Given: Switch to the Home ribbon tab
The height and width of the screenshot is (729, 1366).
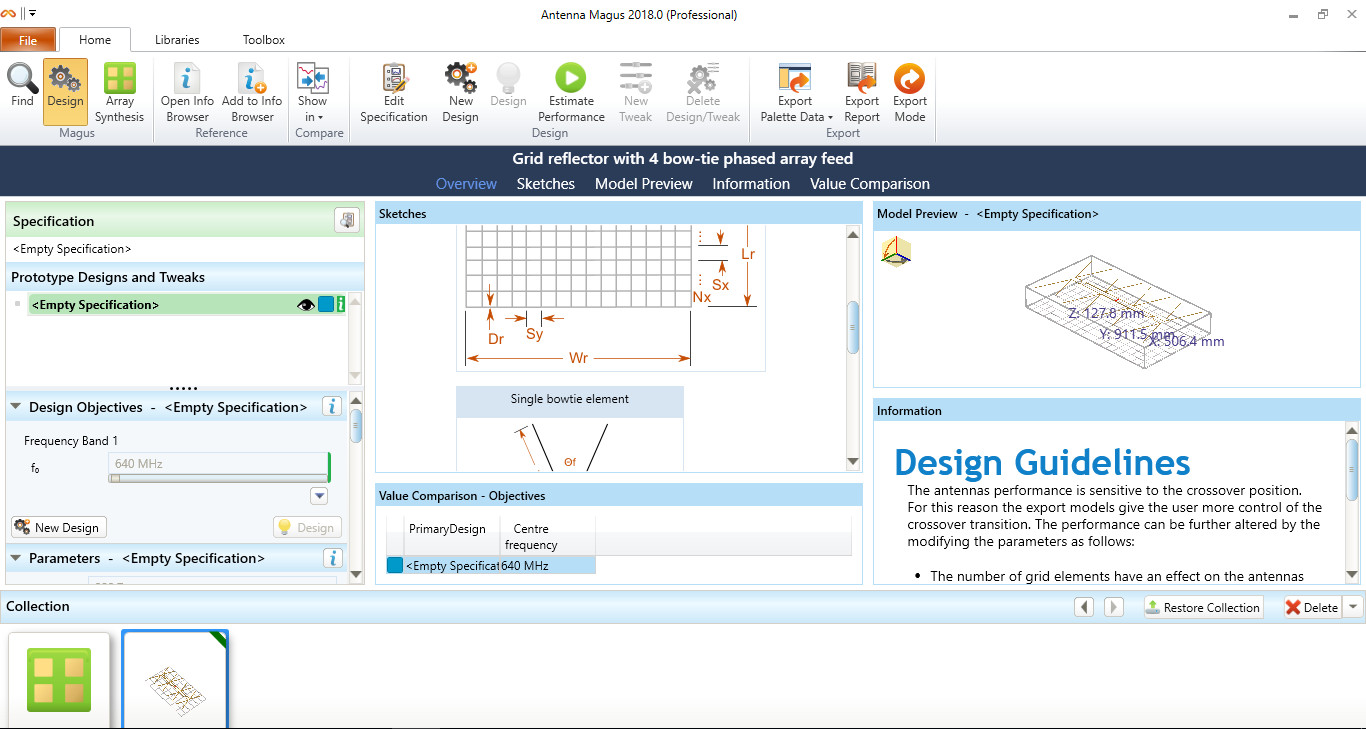Looking at the screenshot, I should pyautogui.click(x=95, y=40).
